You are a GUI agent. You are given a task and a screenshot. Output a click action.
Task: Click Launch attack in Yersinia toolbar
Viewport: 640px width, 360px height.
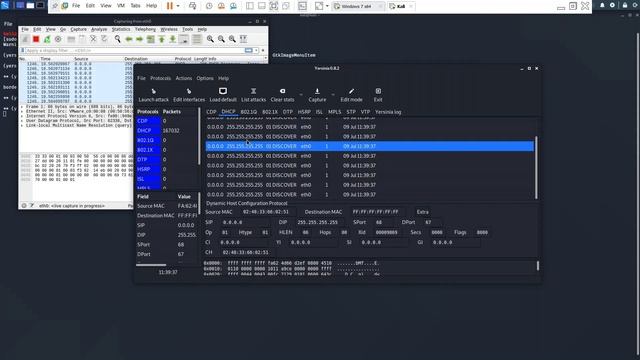point(153,95)
